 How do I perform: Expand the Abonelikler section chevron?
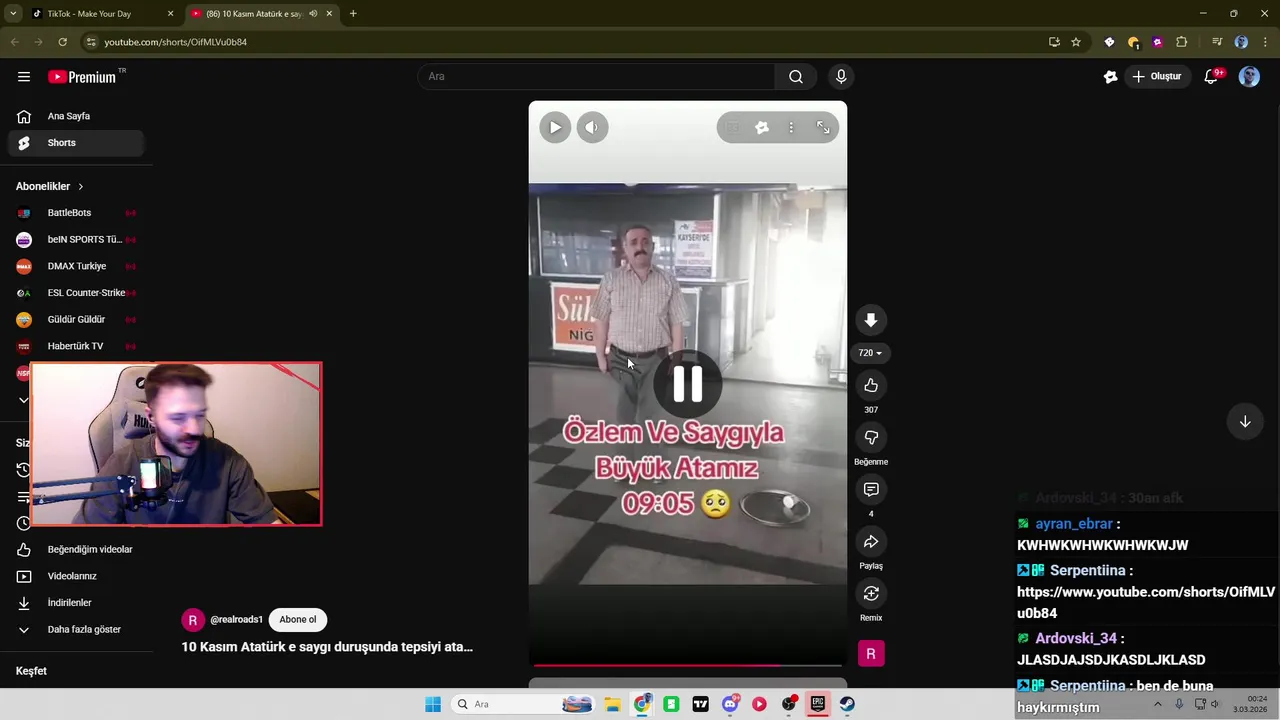pos(81,187)
